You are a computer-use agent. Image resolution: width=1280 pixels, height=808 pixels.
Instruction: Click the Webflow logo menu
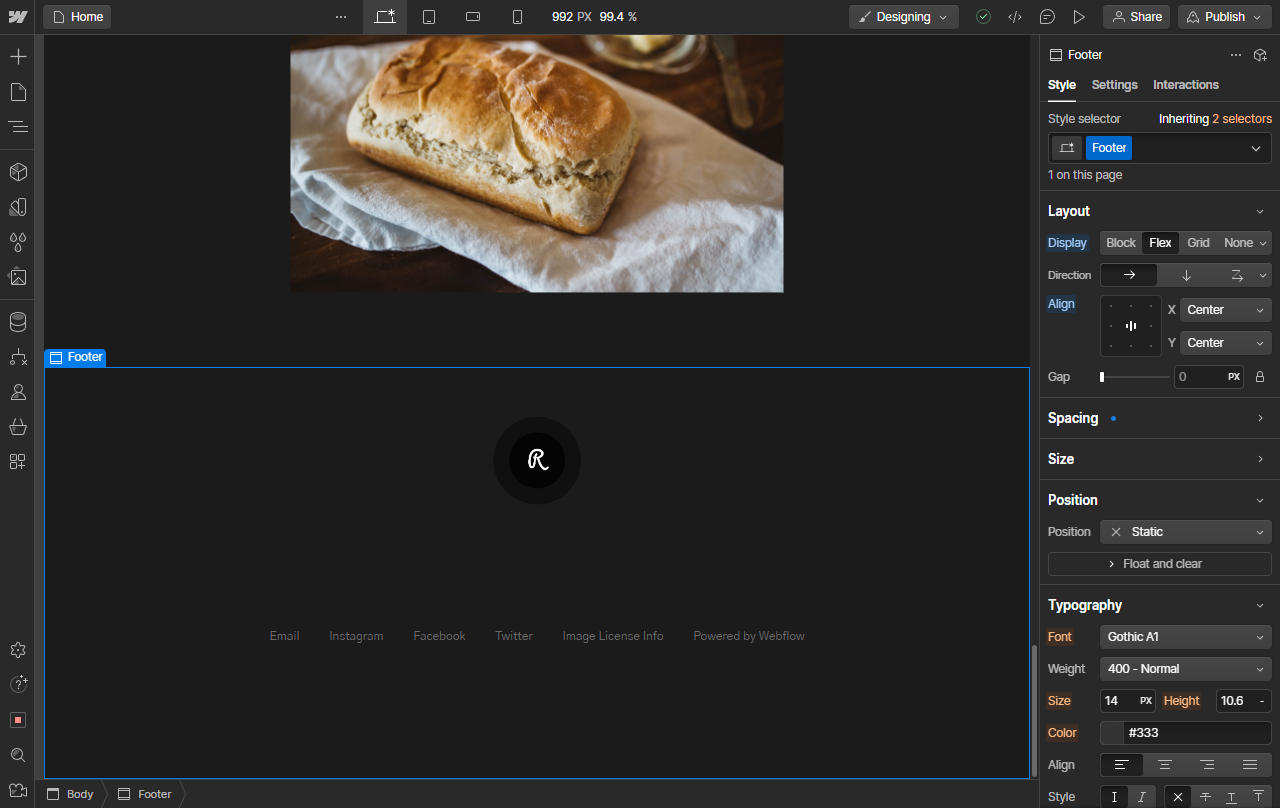pos(18,17)
